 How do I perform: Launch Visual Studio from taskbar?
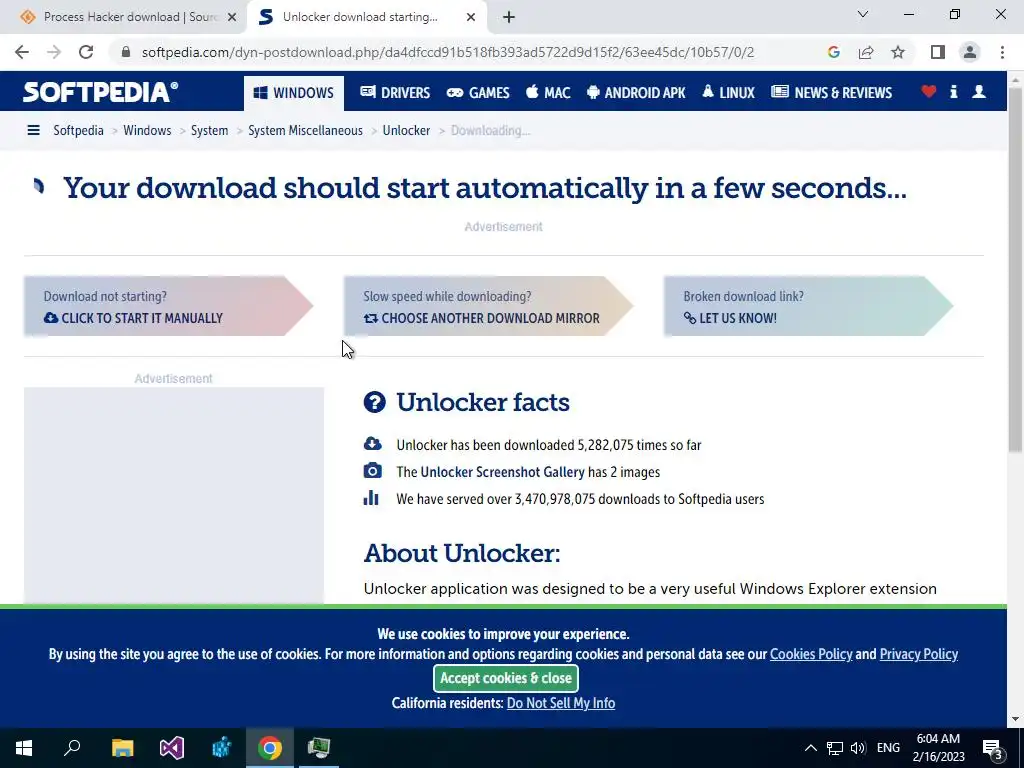point(172,748)
